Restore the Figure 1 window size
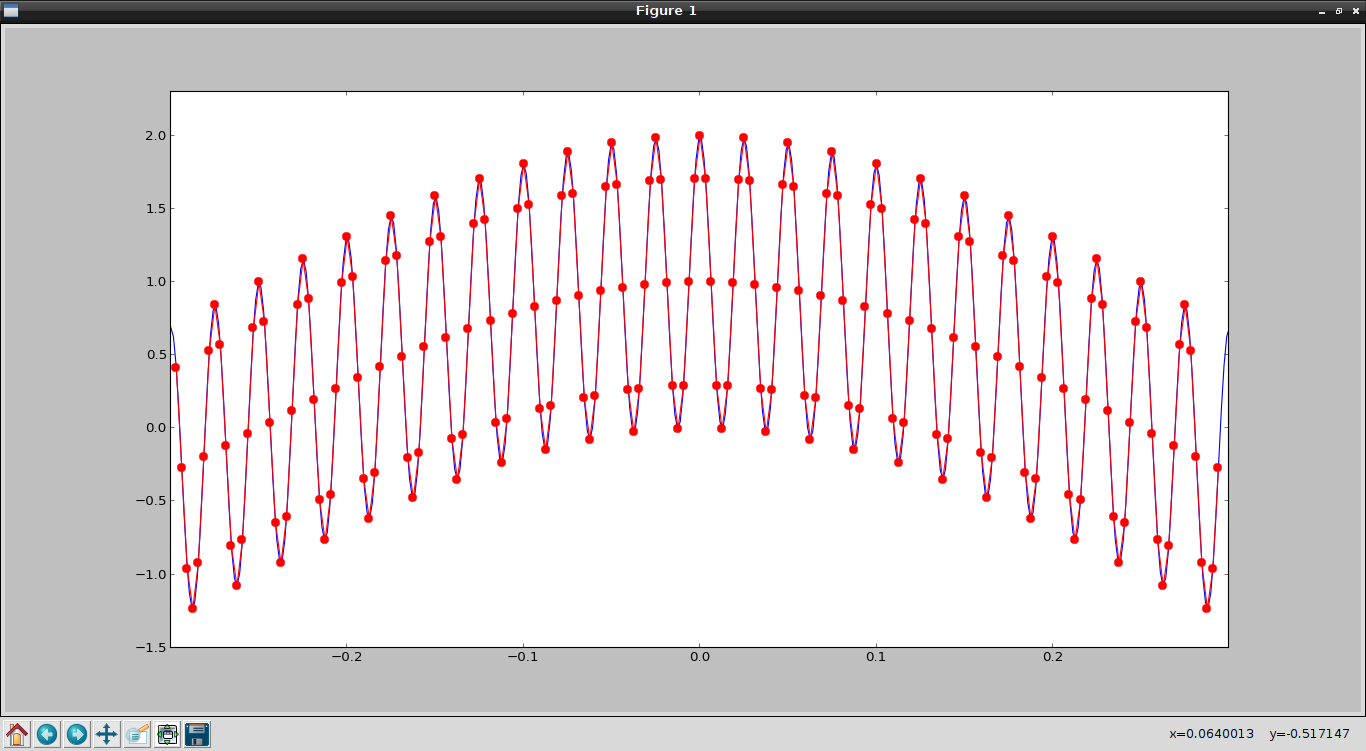The width and height of the screenshot is (1366, 751). click(1338, 11)
